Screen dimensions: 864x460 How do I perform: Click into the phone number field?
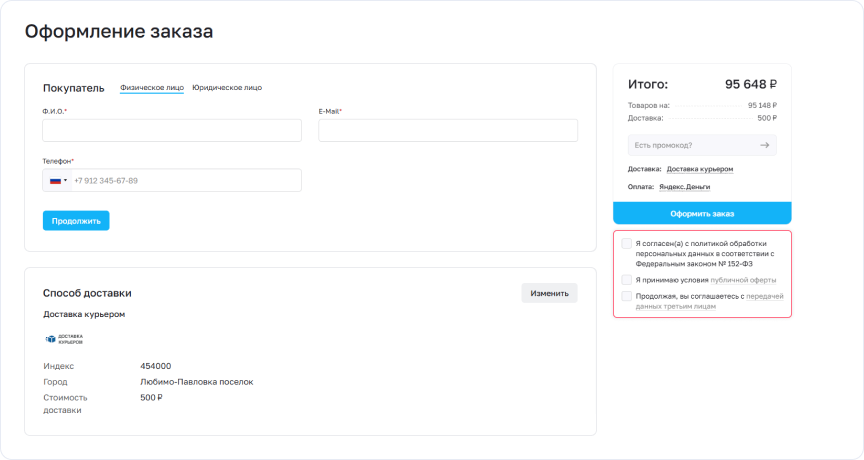[185, 181]
